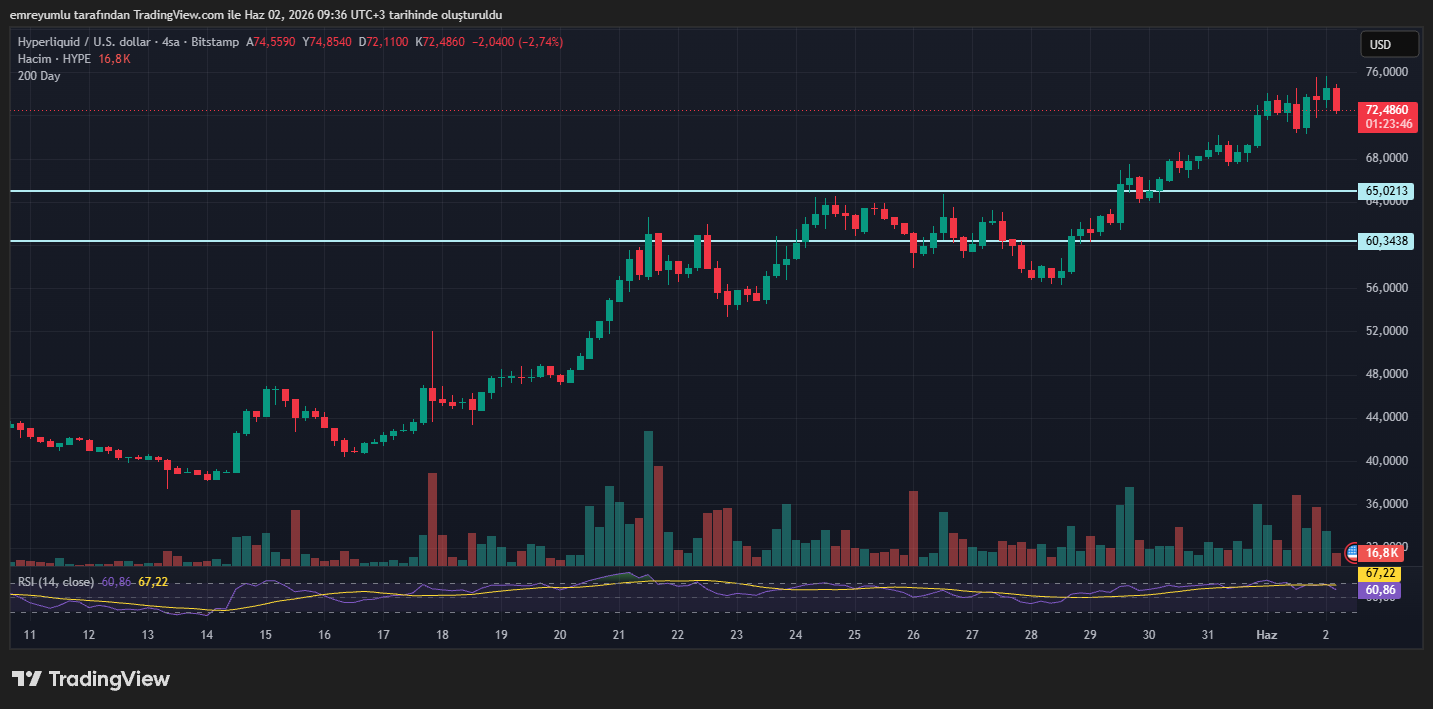Click the low value D72,1100
This screenshot has height=709, width=1433.
point(384,42)
